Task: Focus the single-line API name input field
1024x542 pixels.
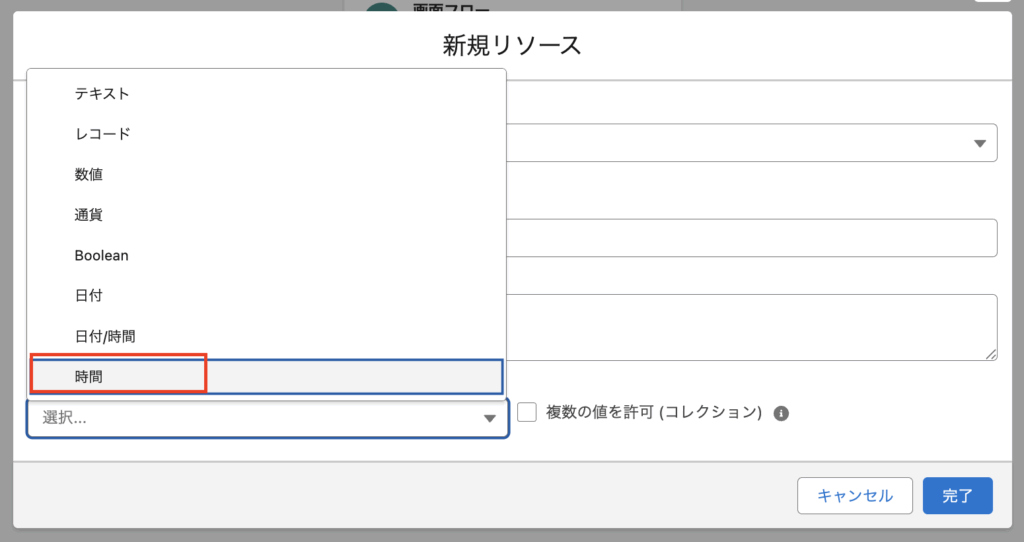Action: 750,238
